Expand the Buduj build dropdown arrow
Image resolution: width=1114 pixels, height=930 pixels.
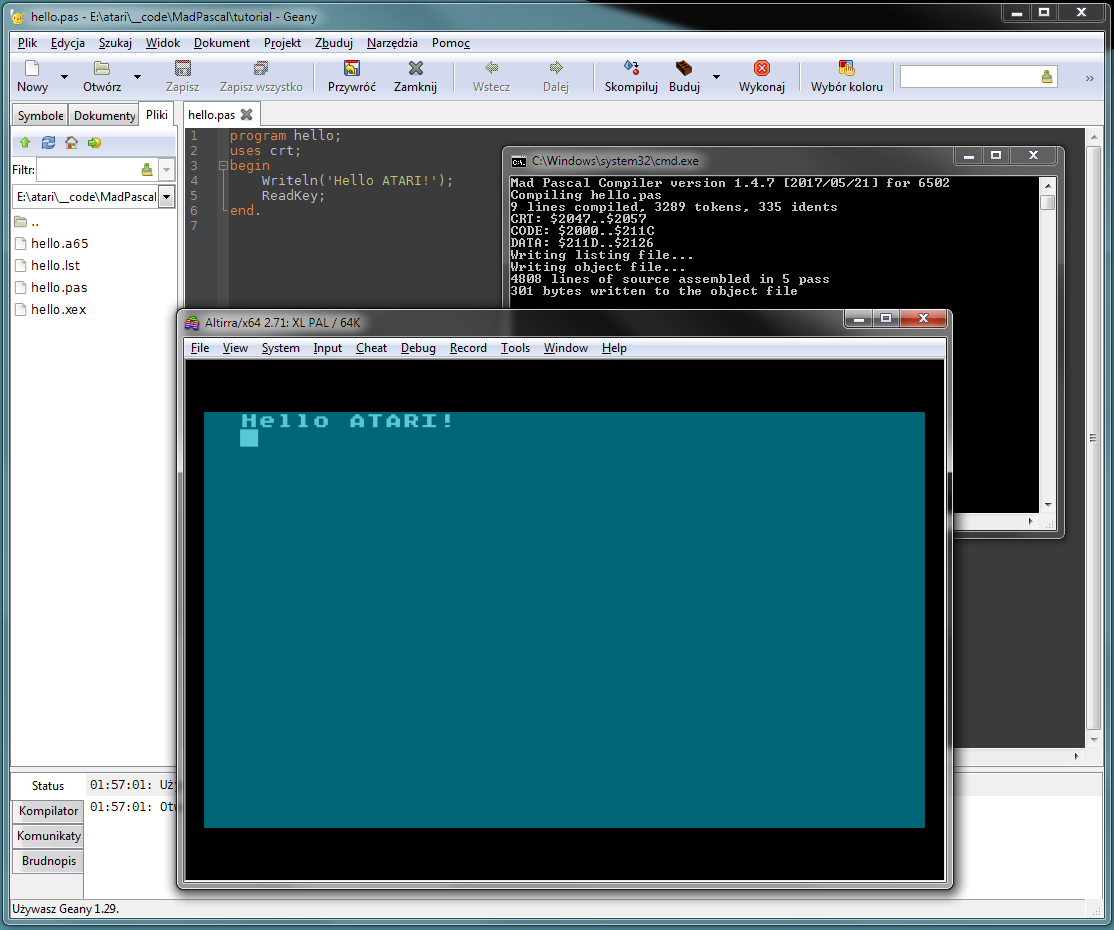pos(716,77)
